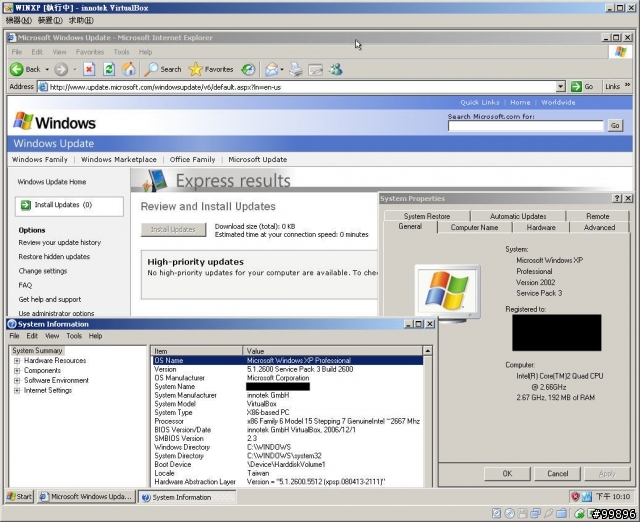Click Go next to Microsoft.com search box

pos(615,126)
